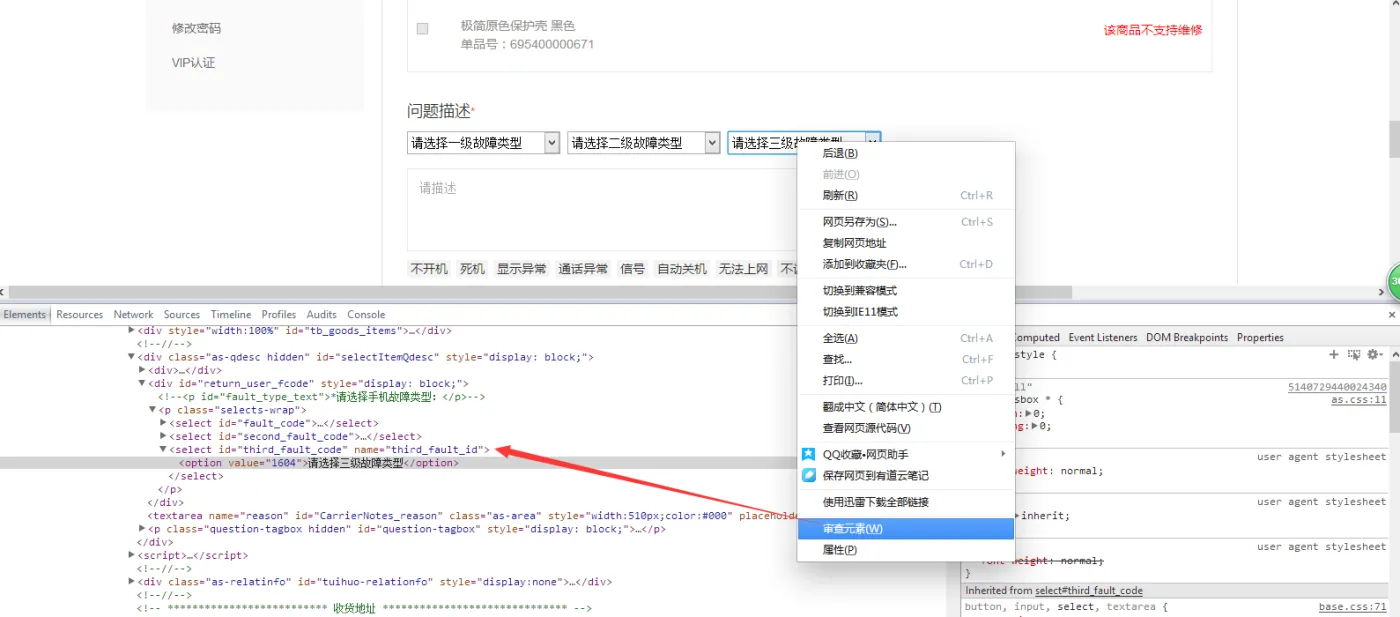
Task: Choose 后退(B) in the context menu
Action: 906,153
